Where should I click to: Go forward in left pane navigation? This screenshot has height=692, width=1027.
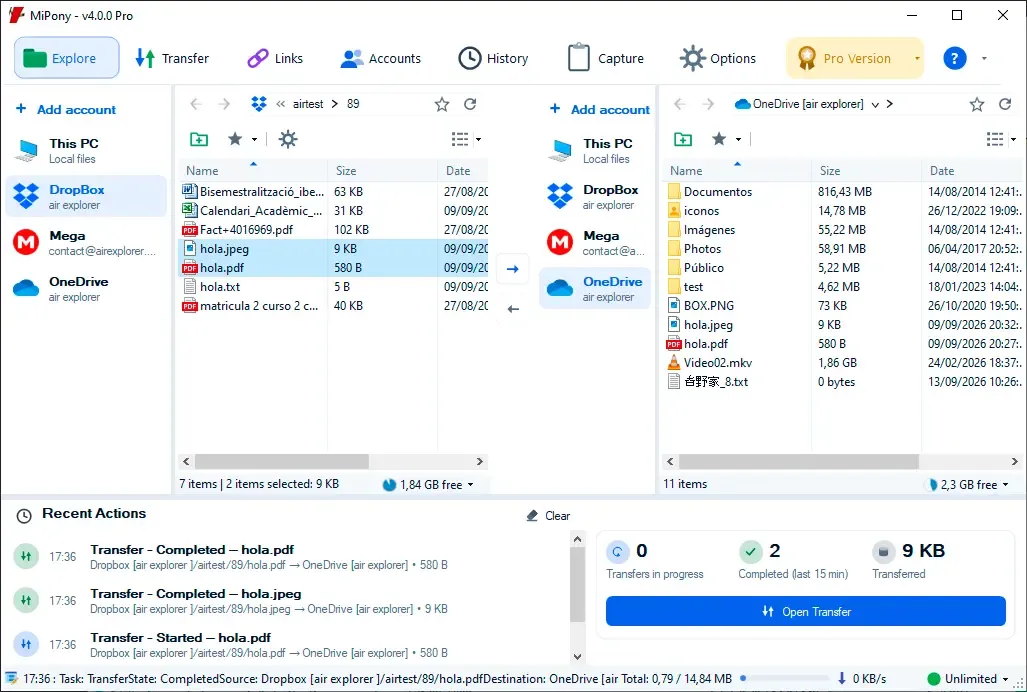click(224, 104)
